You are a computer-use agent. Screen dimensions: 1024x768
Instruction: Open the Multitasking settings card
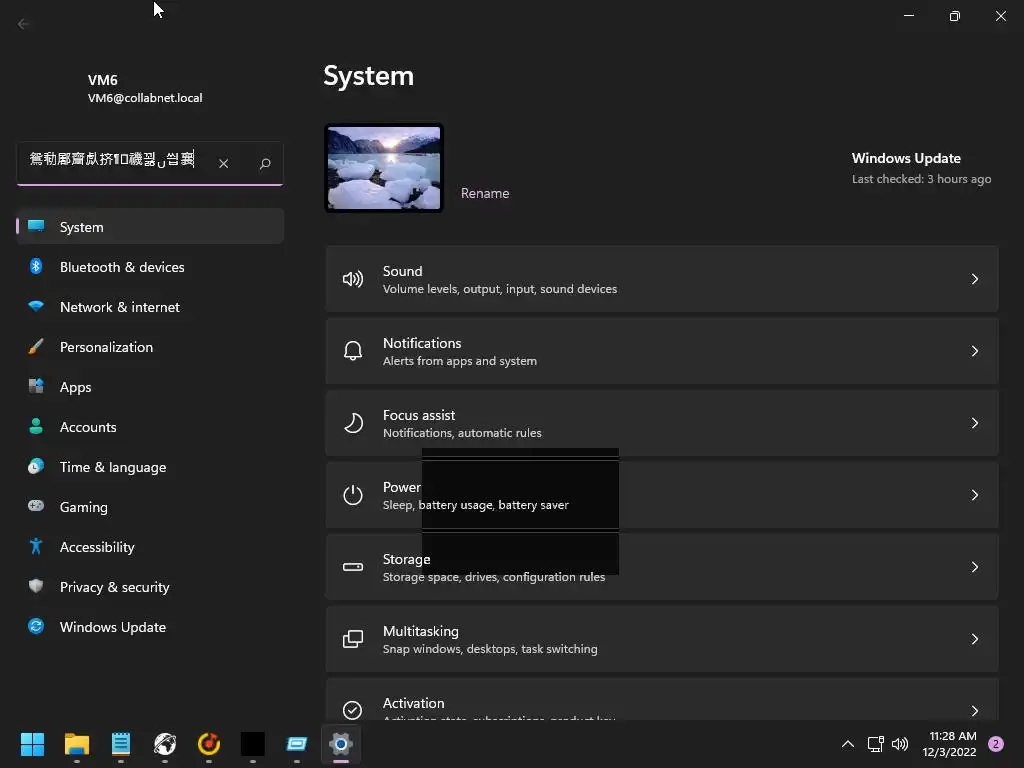[662, 638]
